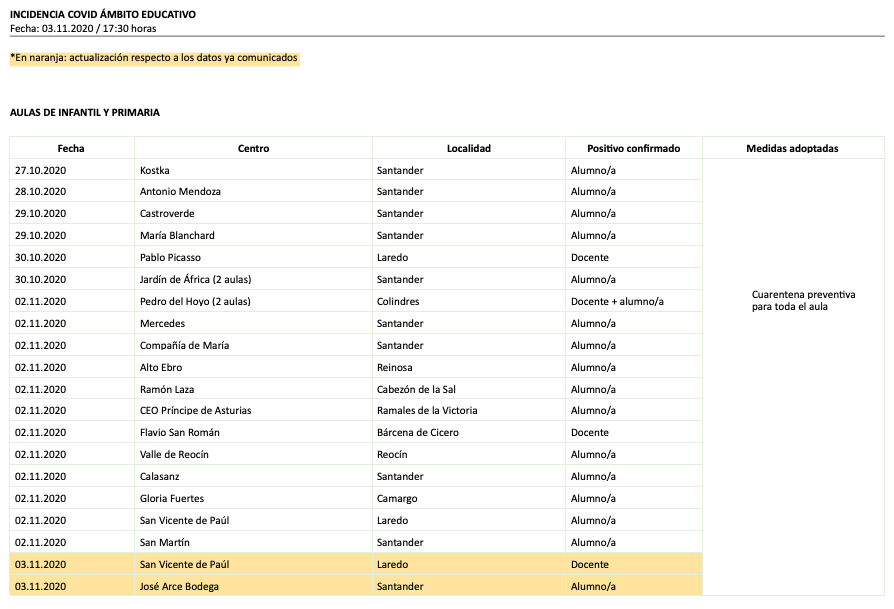Select the 'Centro' column header
894x609 pixels.
coord(253,148)
